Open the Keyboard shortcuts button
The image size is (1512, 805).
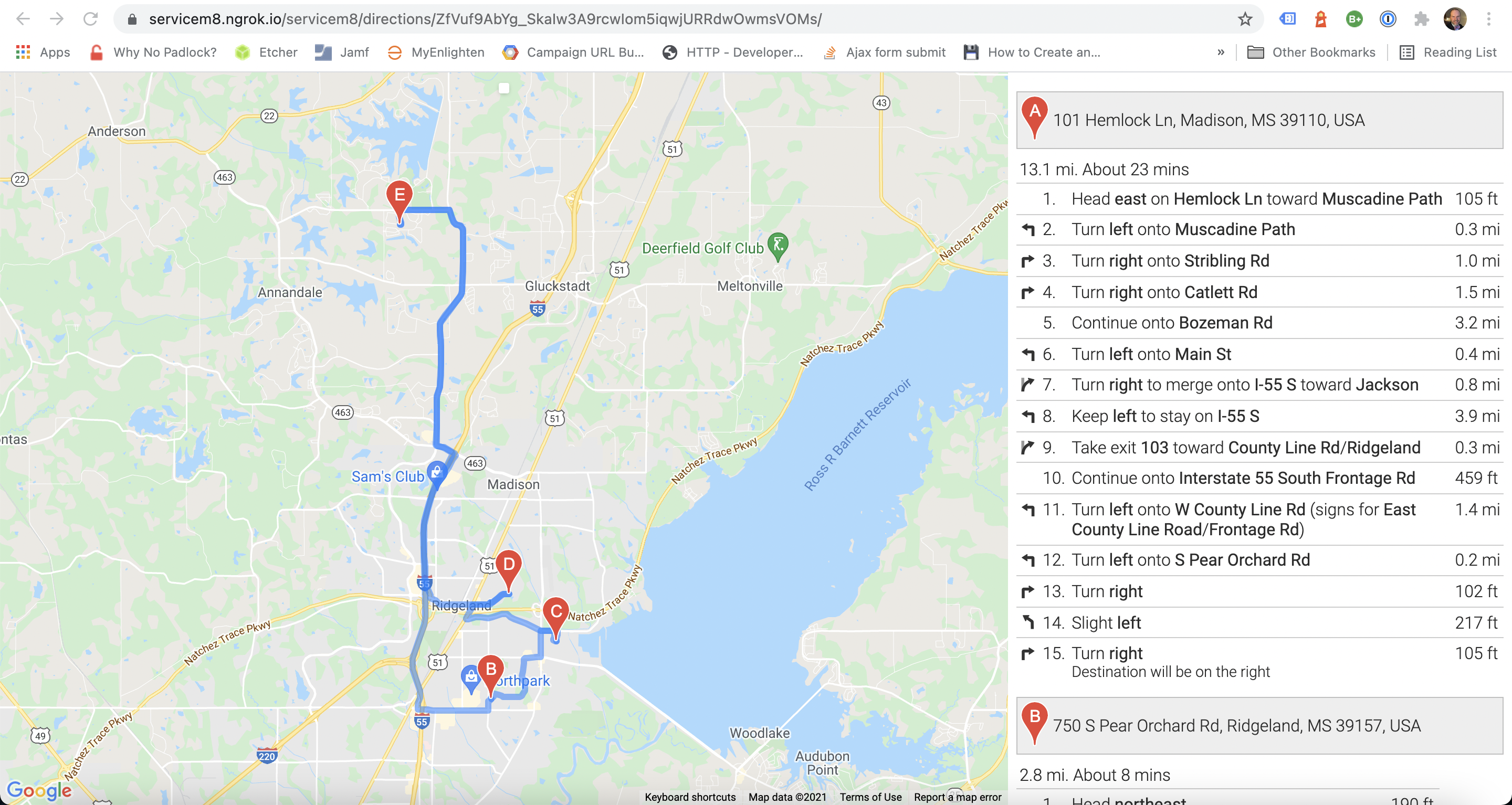(x=690, y=797)
